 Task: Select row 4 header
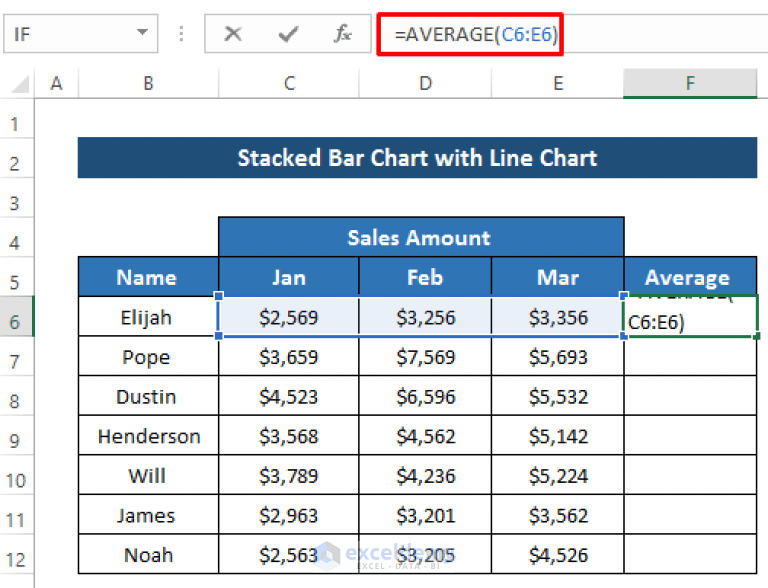point(17,238)
